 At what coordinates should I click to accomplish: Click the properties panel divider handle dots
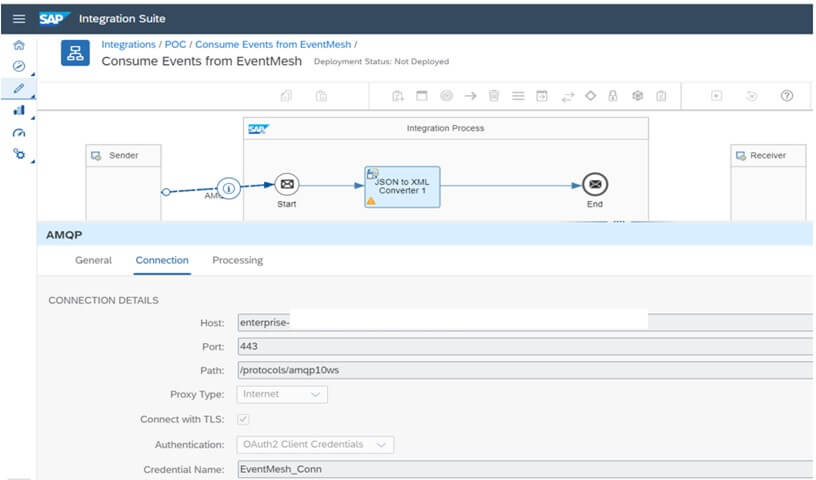[x=618, y=222]
